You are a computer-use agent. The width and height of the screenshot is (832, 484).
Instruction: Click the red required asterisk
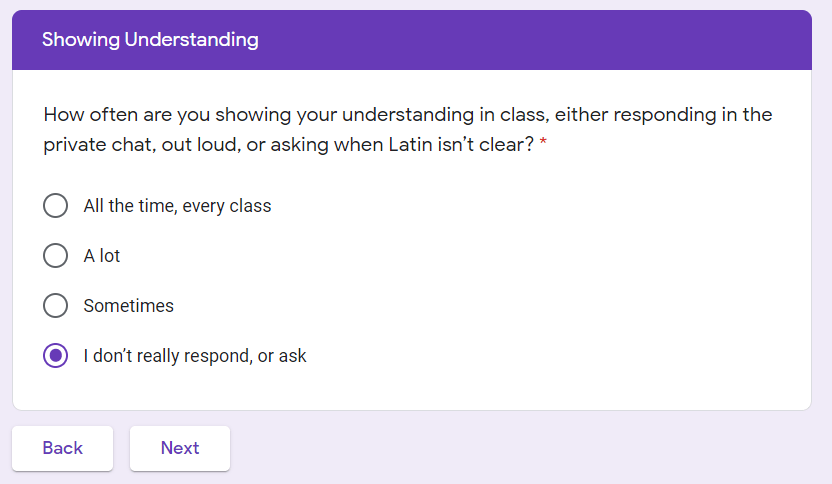coord(543,145)
